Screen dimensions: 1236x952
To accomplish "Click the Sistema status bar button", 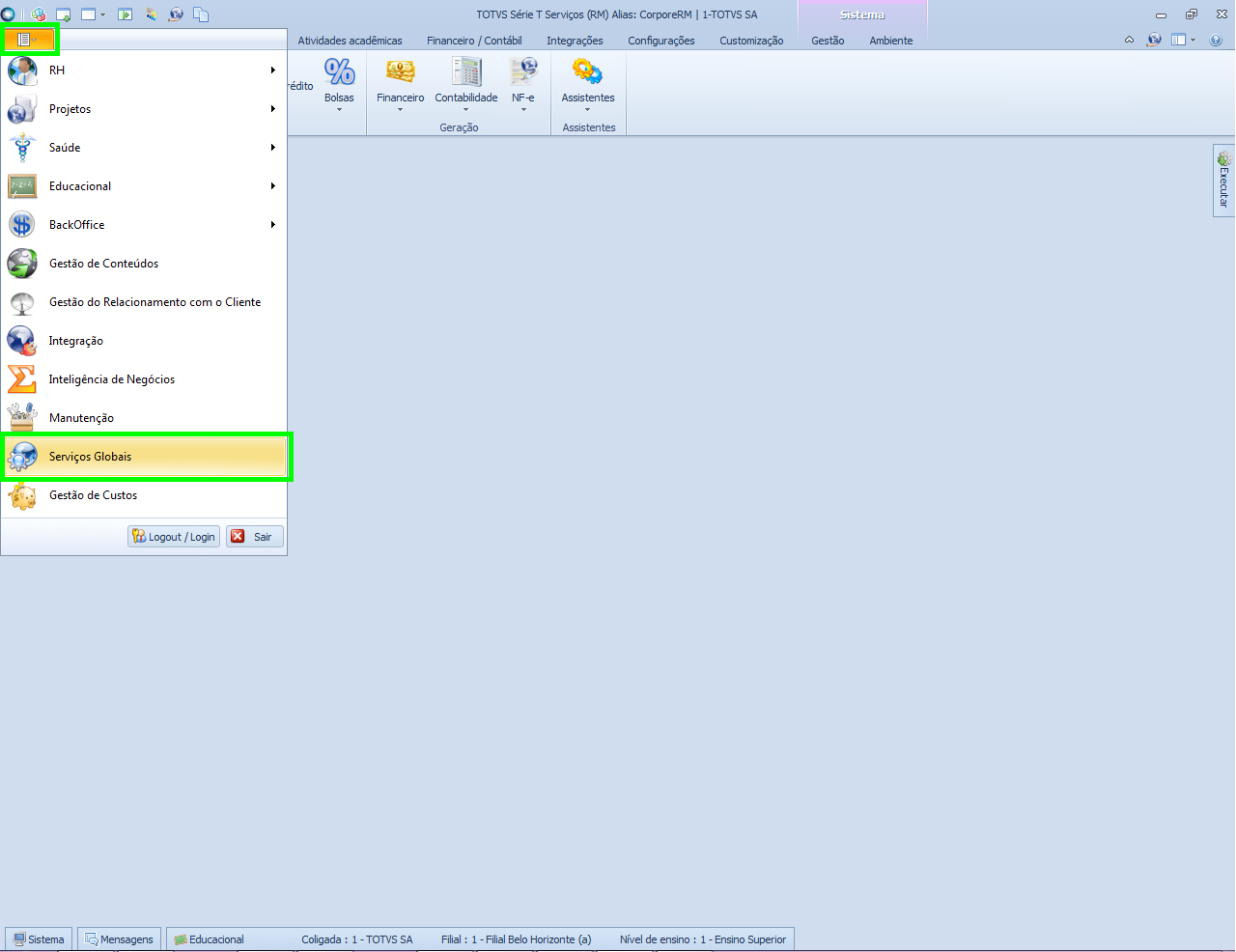I will point(39,939).
